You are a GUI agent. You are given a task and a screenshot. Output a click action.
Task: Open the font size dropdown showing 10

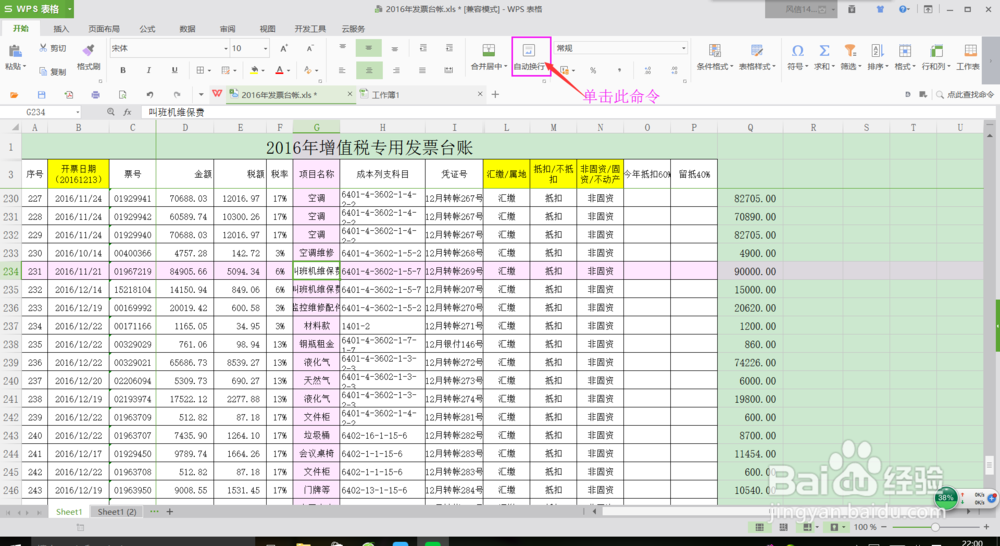point(265,48)
